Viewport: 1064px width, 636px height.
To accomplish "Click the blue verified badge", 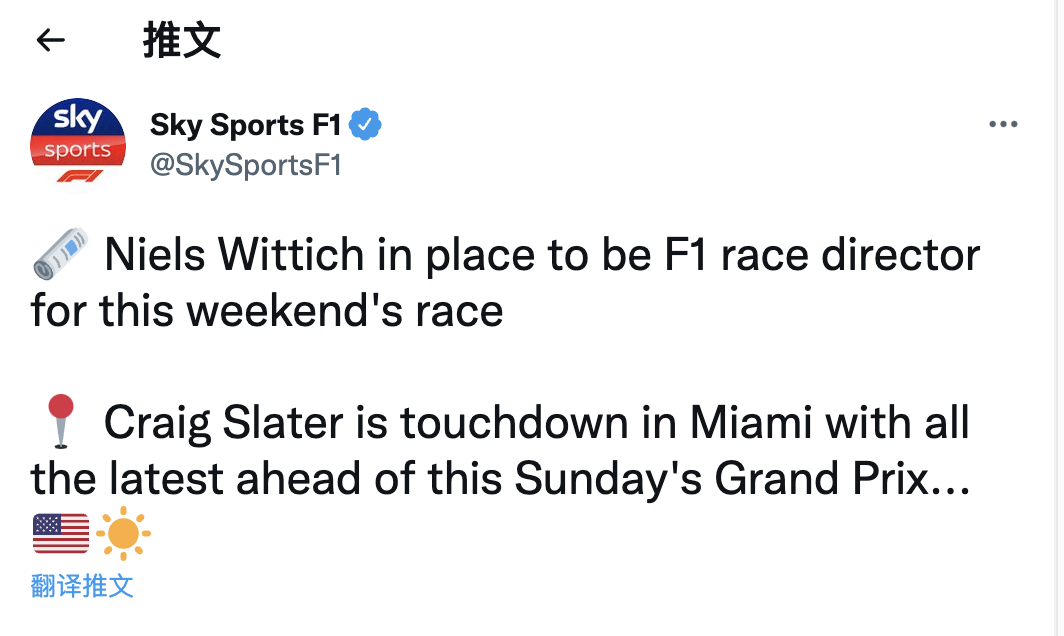I will (366, 125).
